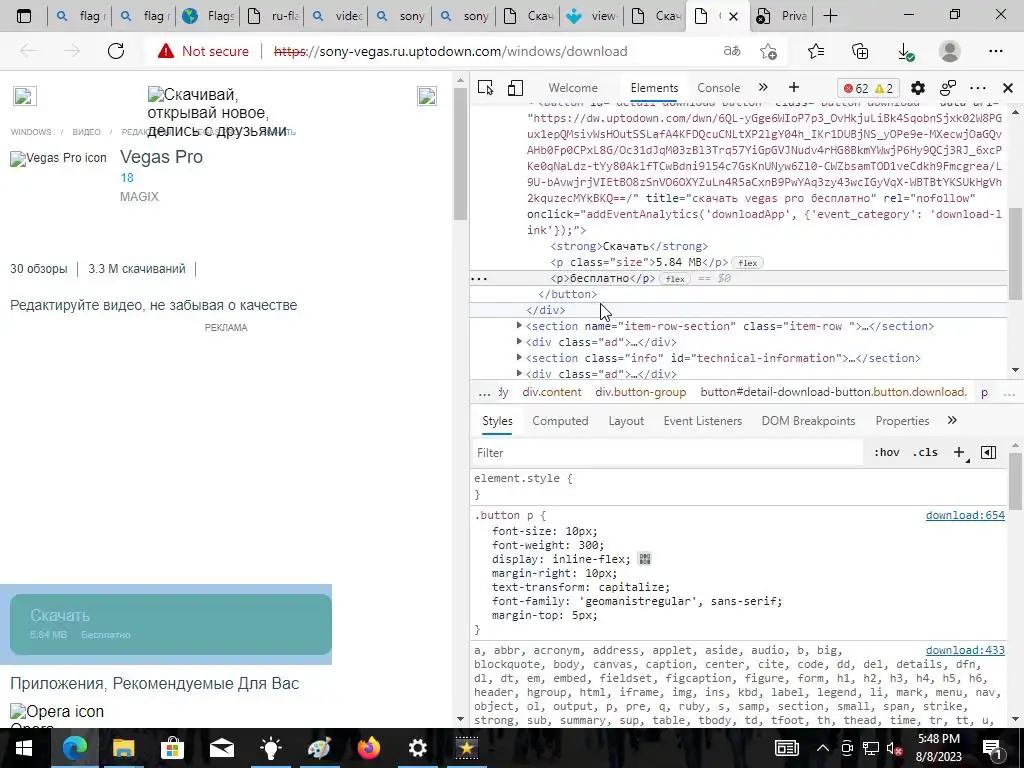Open the translate page icon
Viewport: 1024px width, 768px height.
tap(731, 51)
